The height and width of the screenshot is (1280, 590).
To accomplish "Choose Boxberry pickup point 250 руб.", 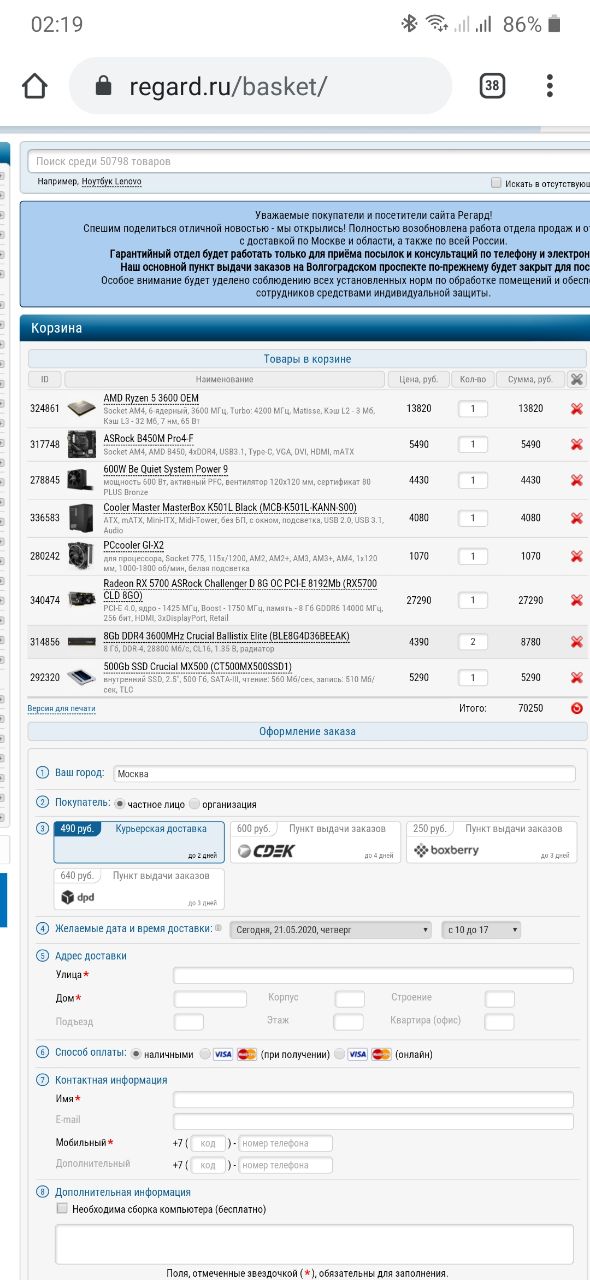I will (491, 842).
